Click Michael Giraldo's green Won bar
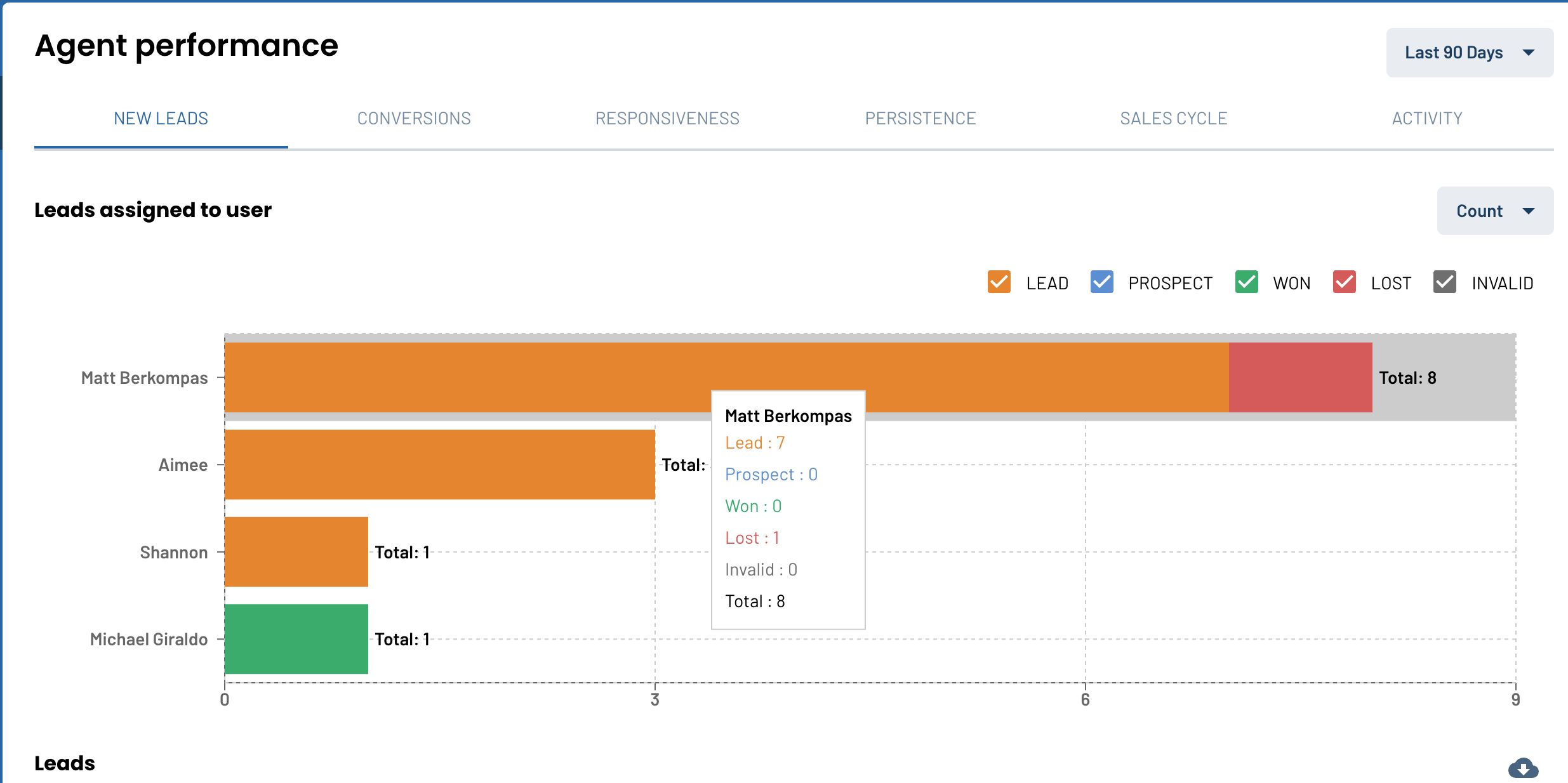1568x783 pixels. [x=296, y=639]
